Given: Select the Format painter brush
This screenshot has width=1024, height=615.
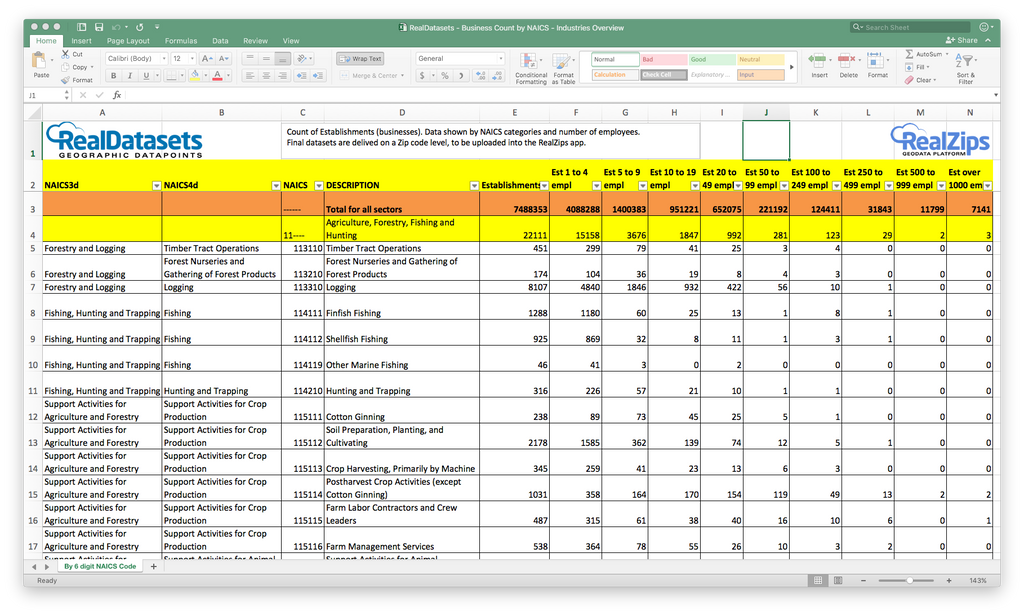Looking at the screenshot, I should (x=66, y=80).
